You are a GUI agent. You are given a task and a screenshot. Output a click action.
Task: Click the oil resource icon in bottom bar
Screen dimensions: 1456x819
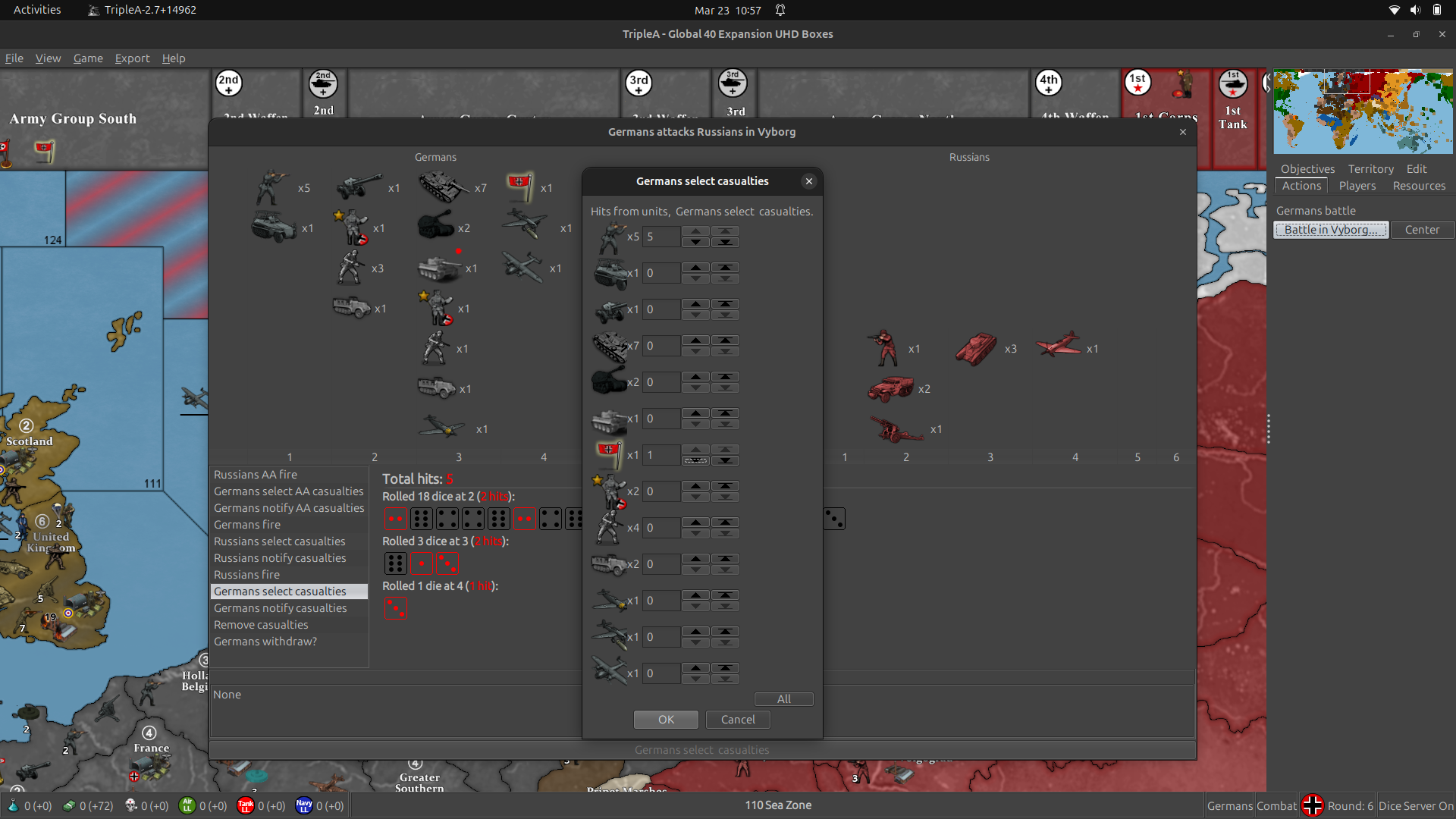[x=11, y=806]
